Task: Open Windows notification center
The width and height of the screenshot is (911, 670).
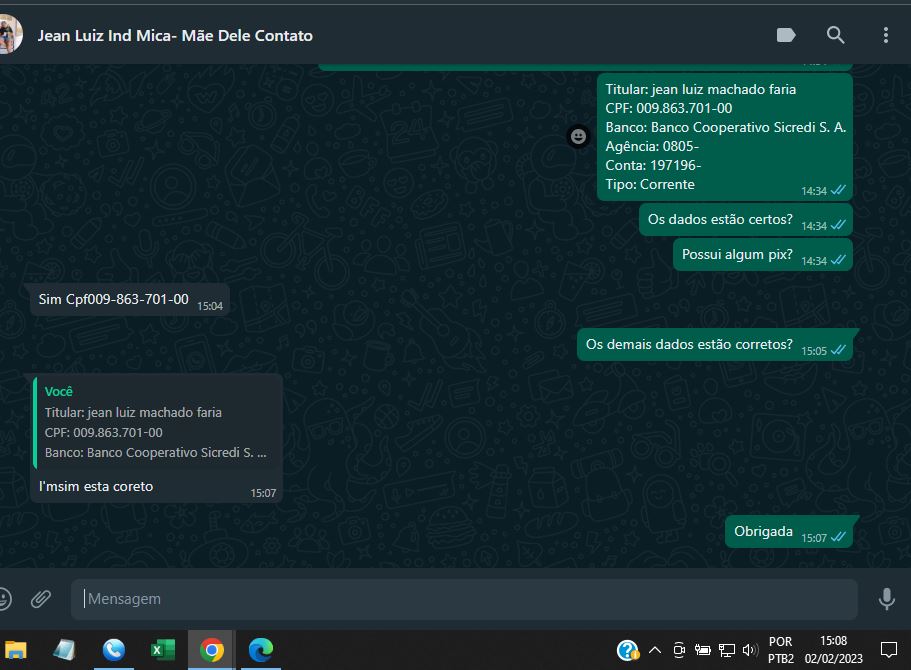Action: coord(888,650)
